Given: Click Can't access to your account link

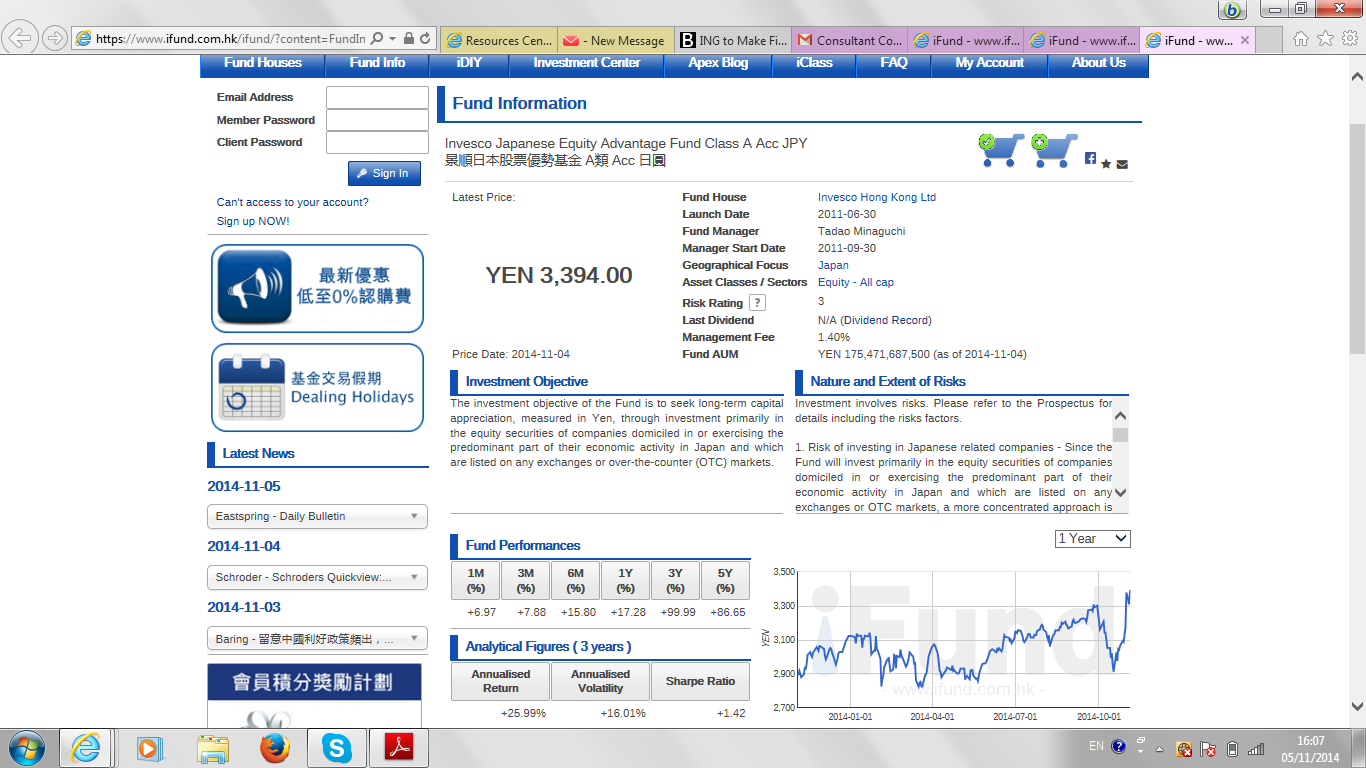Looking at the screenshot, I should (x=292, y=202).
